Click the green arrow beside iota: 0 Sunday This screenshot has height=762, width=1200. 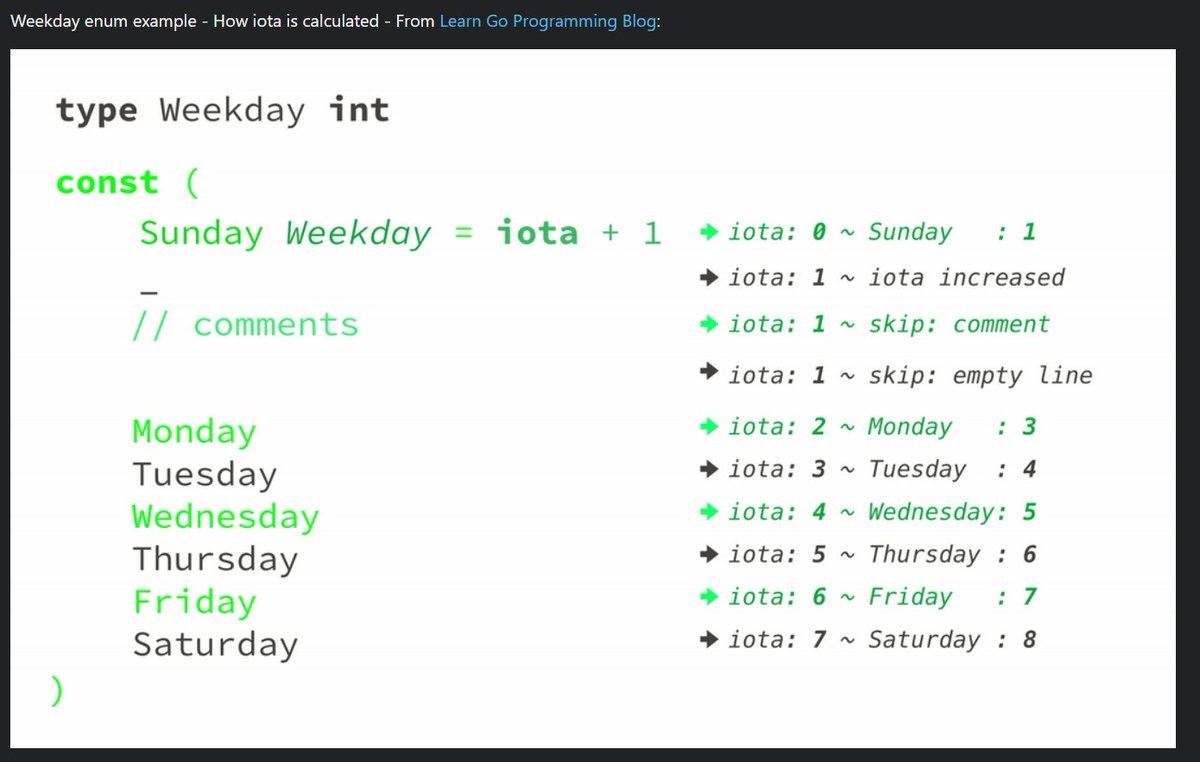click(x=710, y=232)
